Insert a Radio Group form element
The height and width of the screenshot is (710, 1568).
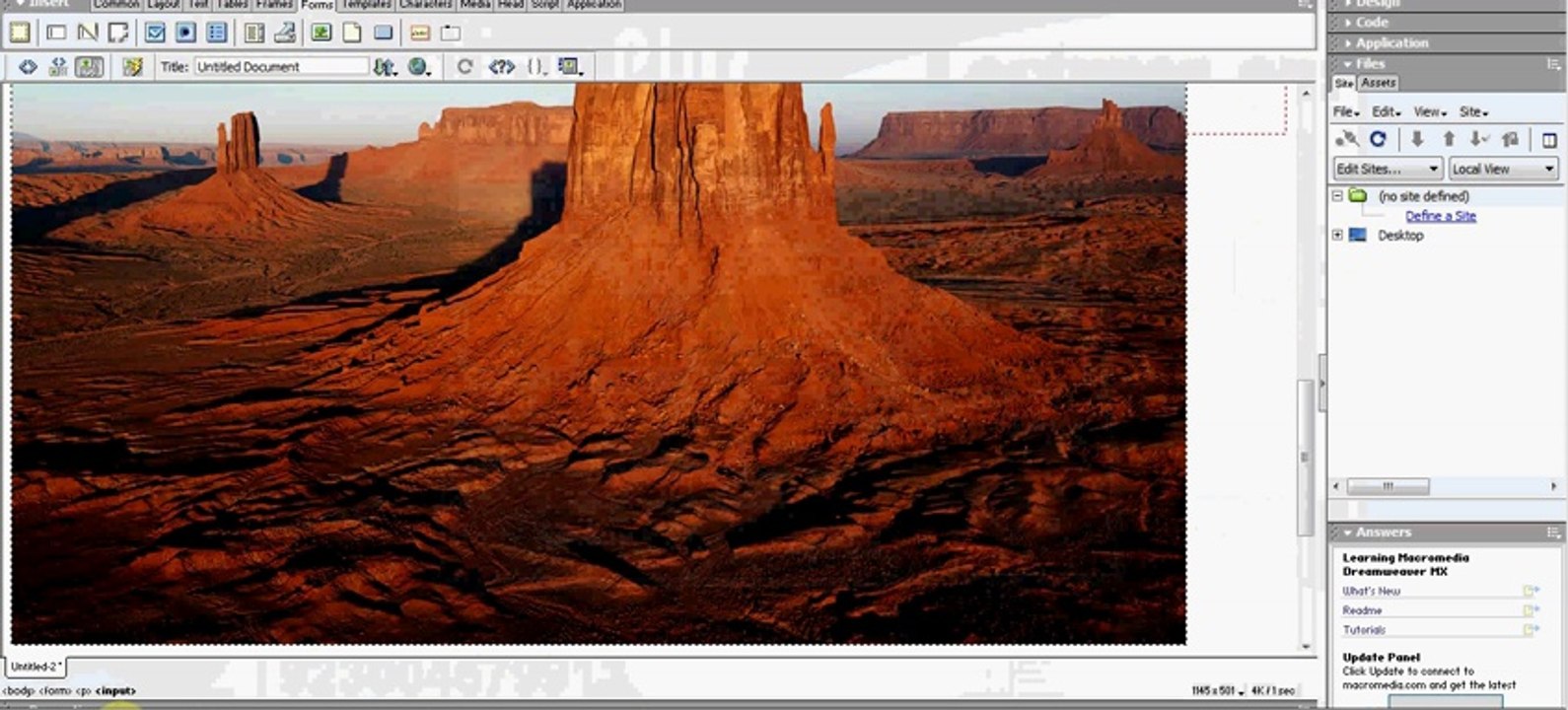pos(216,33)
